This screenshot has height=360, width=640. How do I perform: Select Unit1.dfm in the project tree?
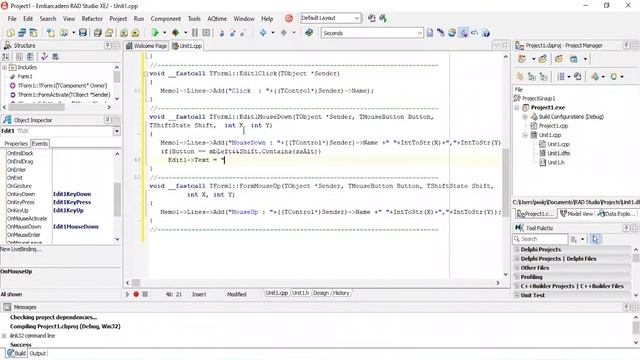pyautogui.click(x=559, y=153)
